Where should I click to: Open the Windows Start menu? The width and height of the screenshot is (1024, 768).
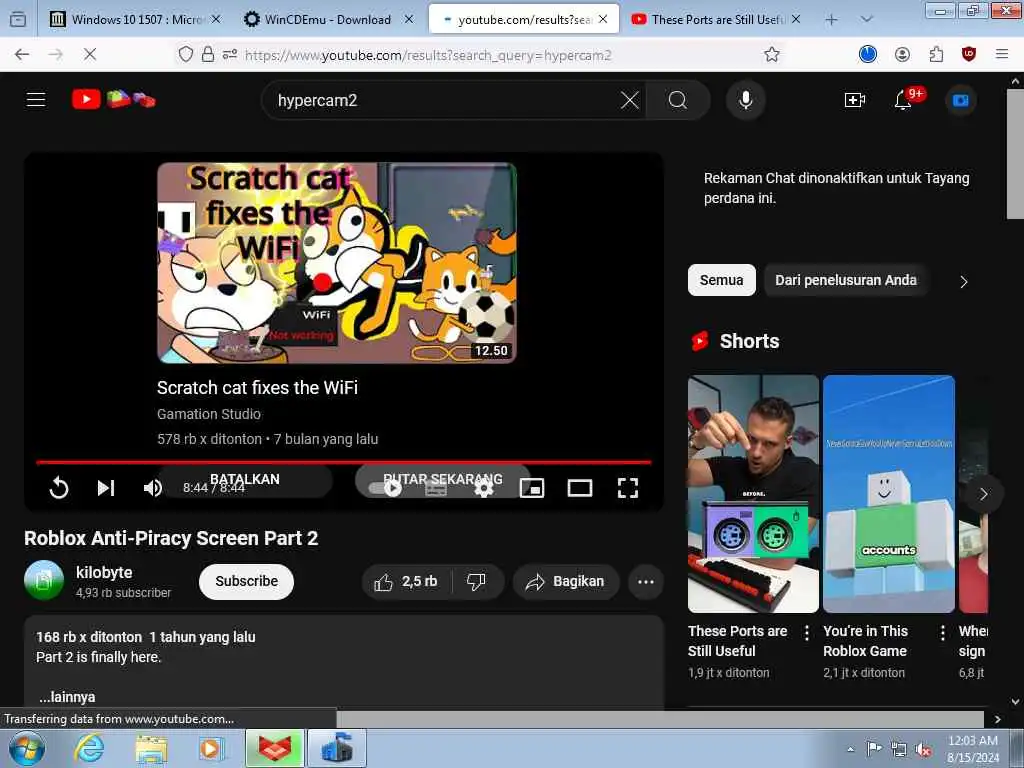click(26, 748)
